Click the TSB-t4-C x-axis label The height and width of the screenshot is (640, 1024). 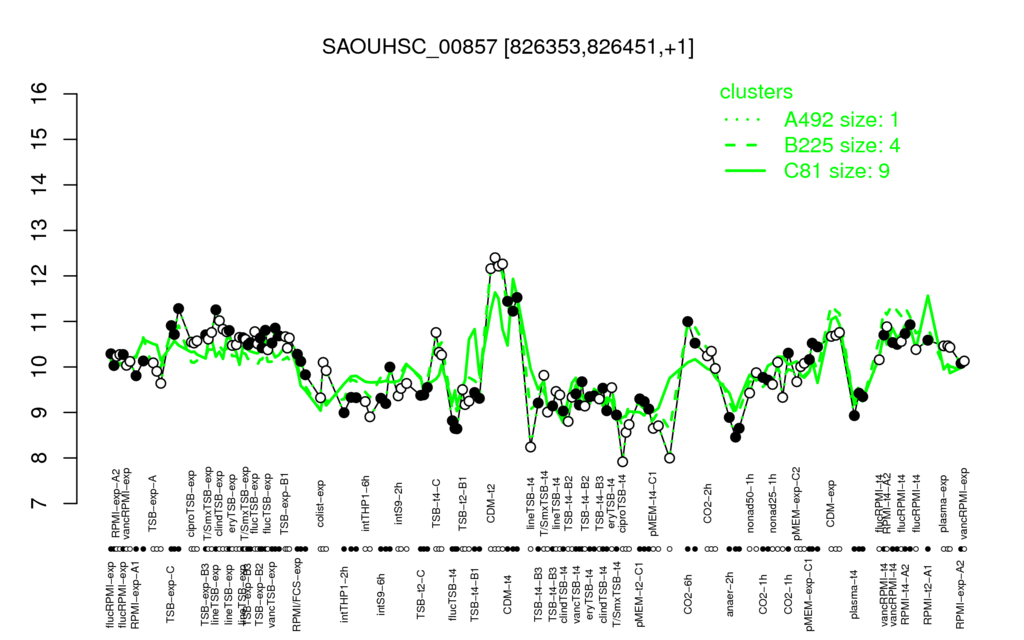[x=436, y=503]
